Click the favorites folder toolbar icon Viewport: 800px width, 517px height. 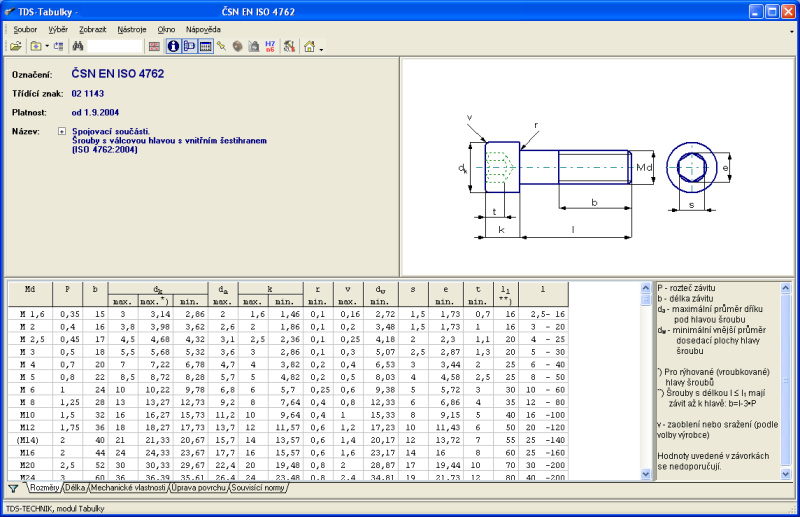36,46
